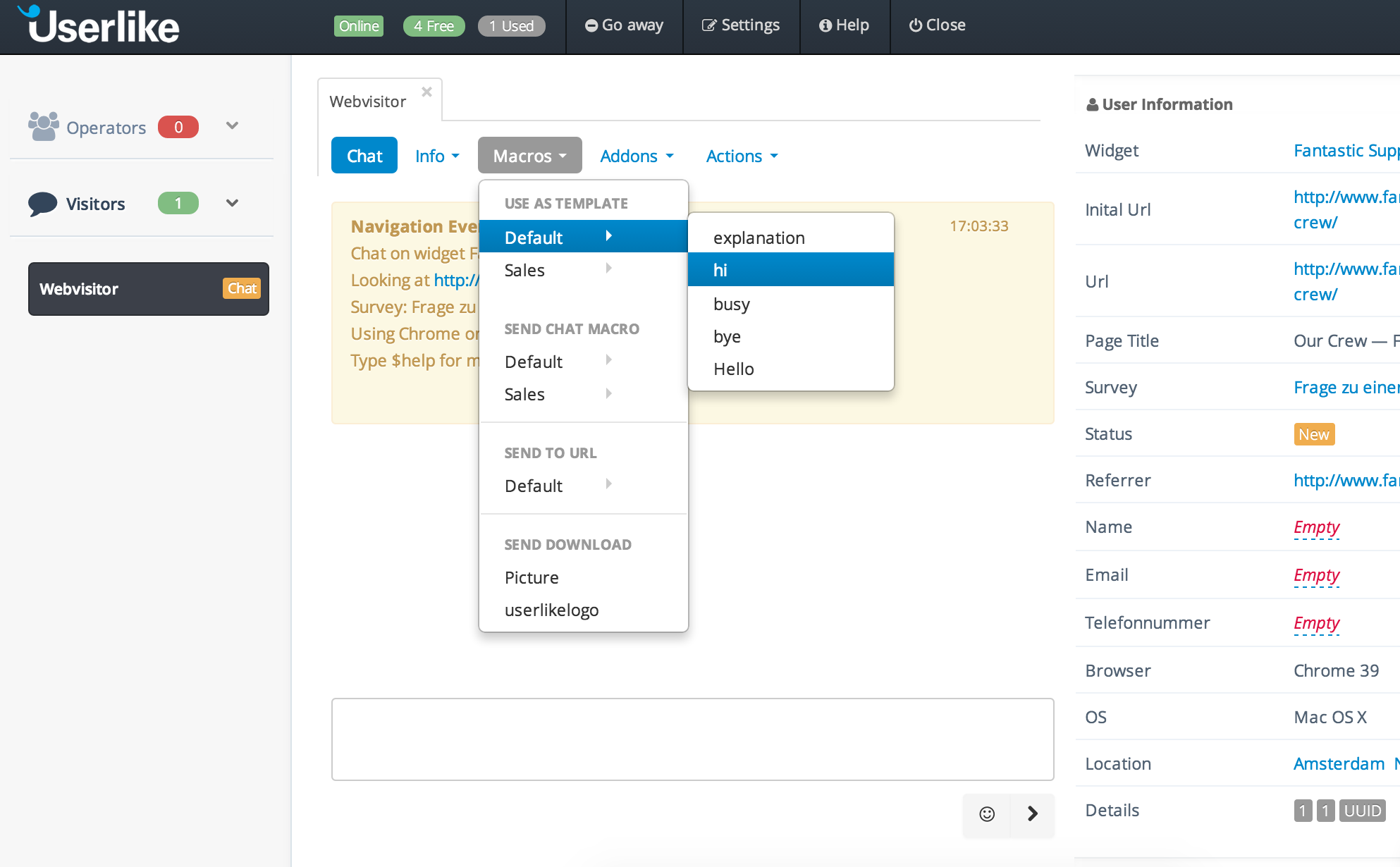1400x867 pixels.
Task: Expand Default under Send to URL
Action: (x=583, y=486)
